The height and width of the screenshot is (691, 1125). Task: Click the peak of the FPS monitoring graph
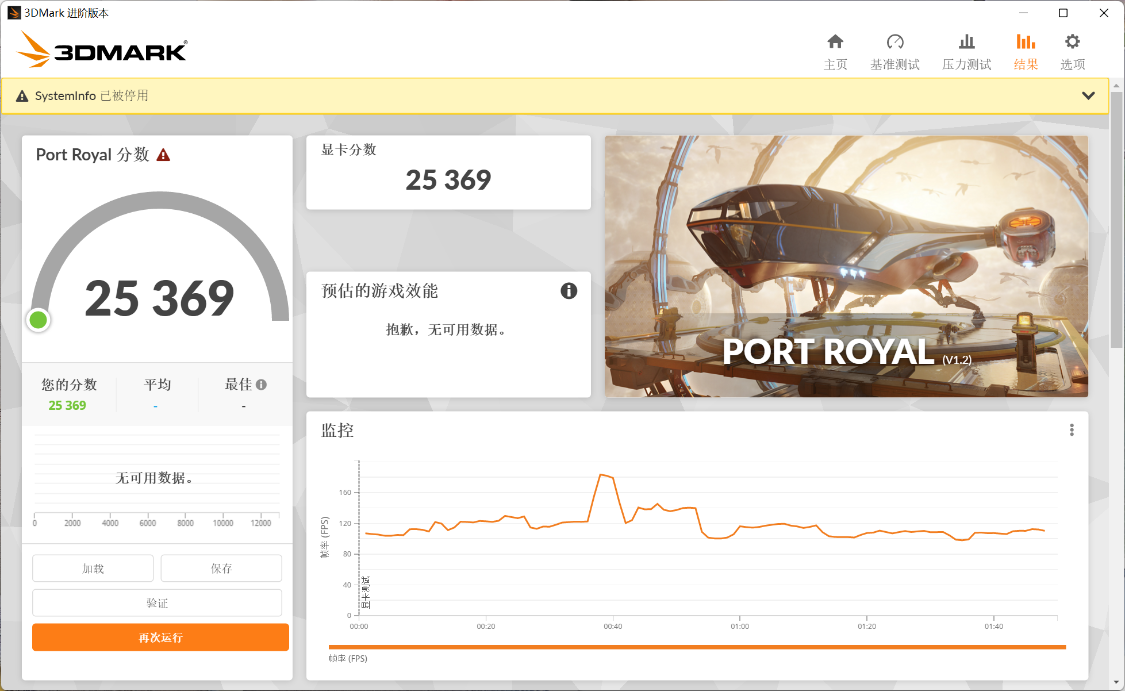pyautogui.click(x=602, y=475)
